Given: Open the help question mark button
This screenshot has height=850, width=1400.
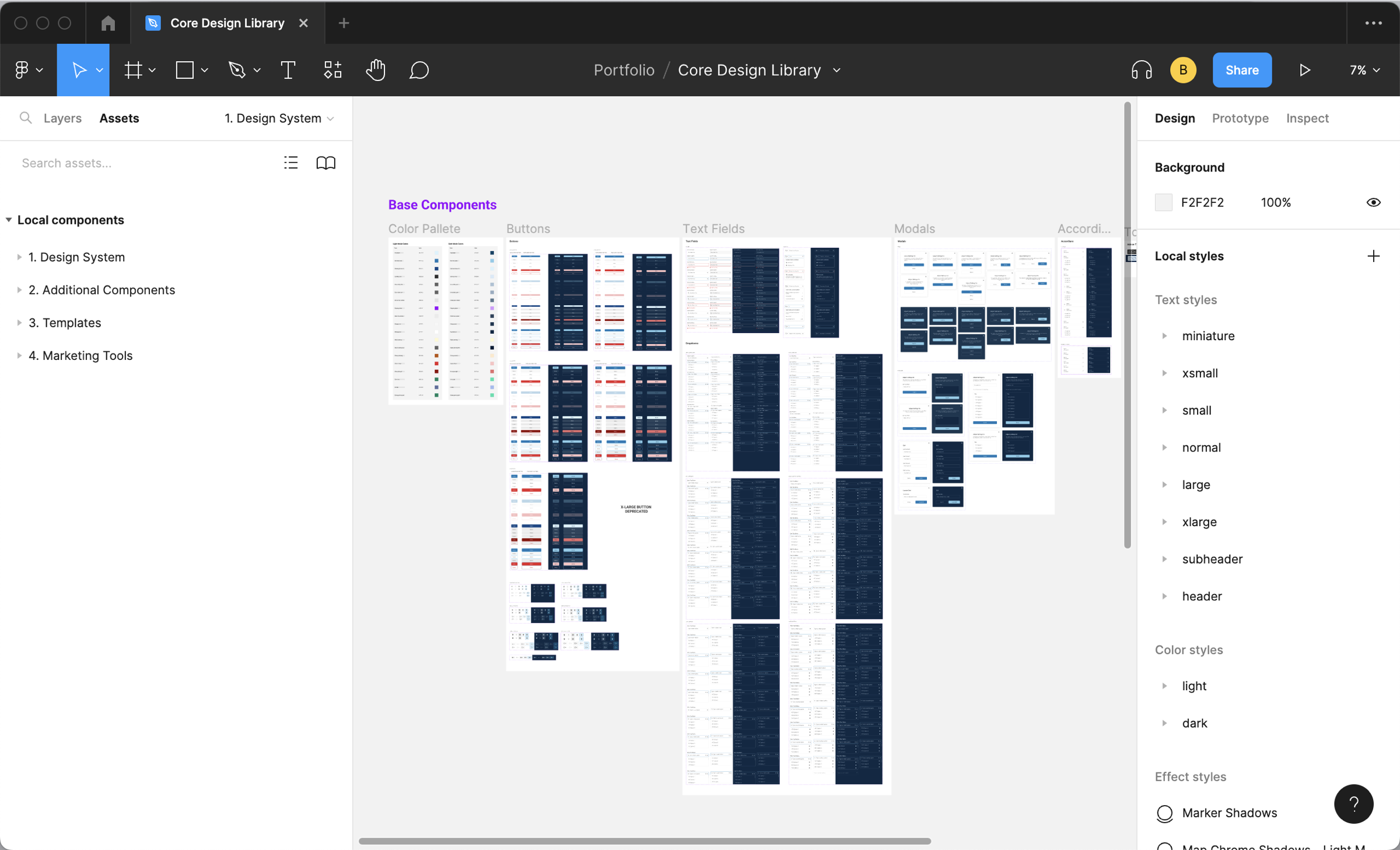Looking at the screenshot, I should coord(1353,804).
